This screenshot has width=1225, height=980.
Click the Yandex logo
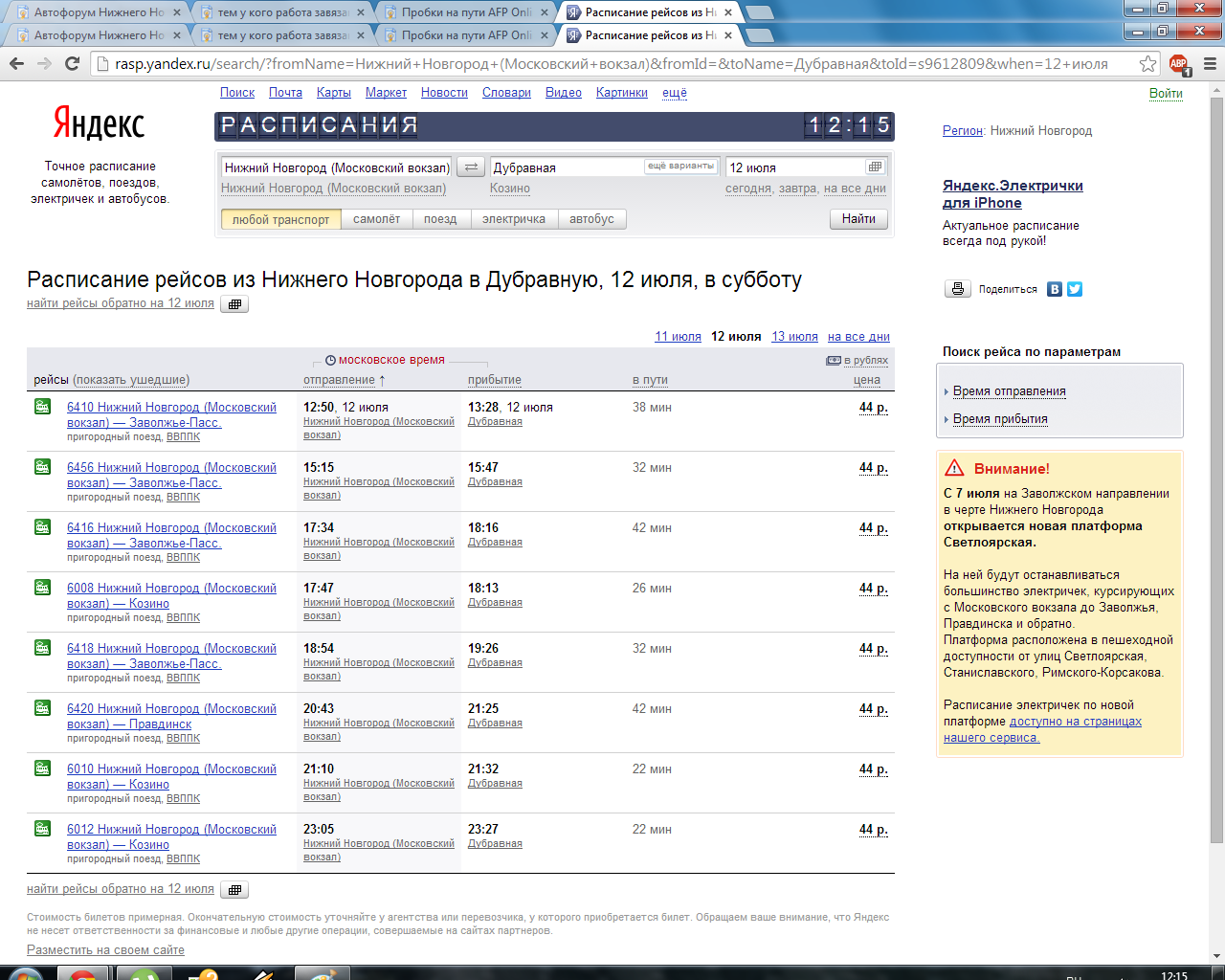[x=99, y=123]
